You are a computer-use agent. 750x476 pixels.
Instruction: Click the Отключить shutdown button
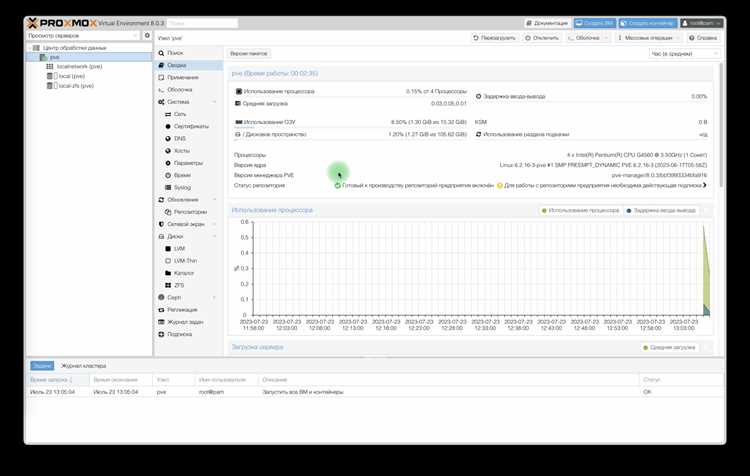point(542,38)
